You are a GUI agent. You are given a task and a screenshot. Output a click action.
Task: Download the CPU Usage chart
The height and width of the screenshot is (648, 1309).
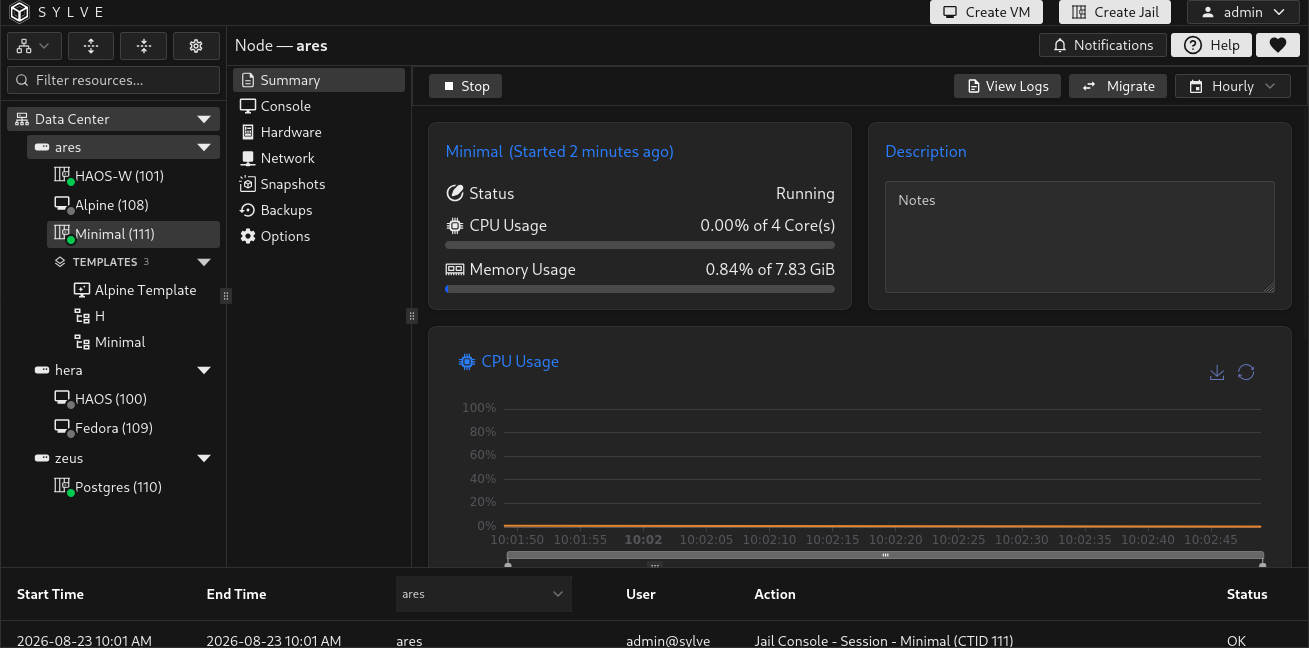click(x=1217, y=372)
